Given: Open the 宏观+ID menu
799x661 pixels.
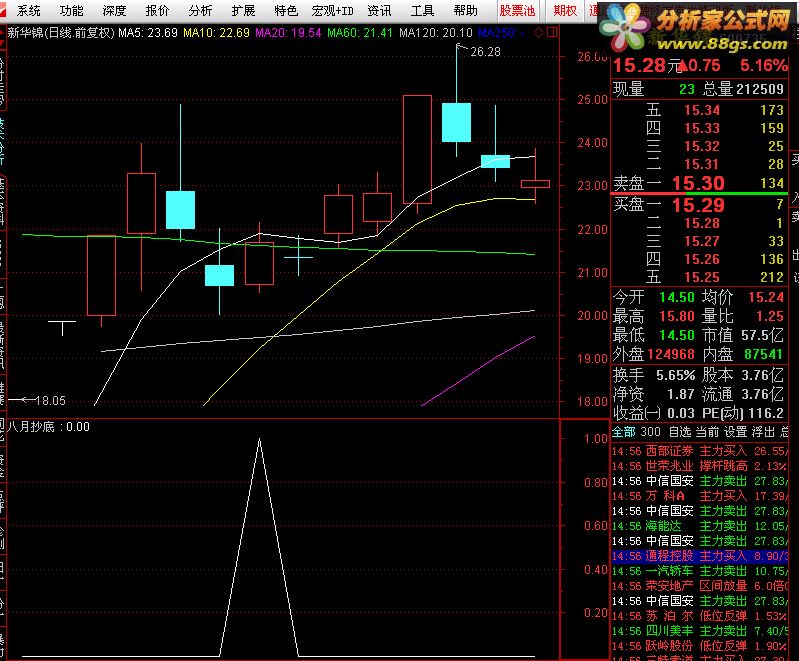Looking at the screenshot, I should [332, 10].
